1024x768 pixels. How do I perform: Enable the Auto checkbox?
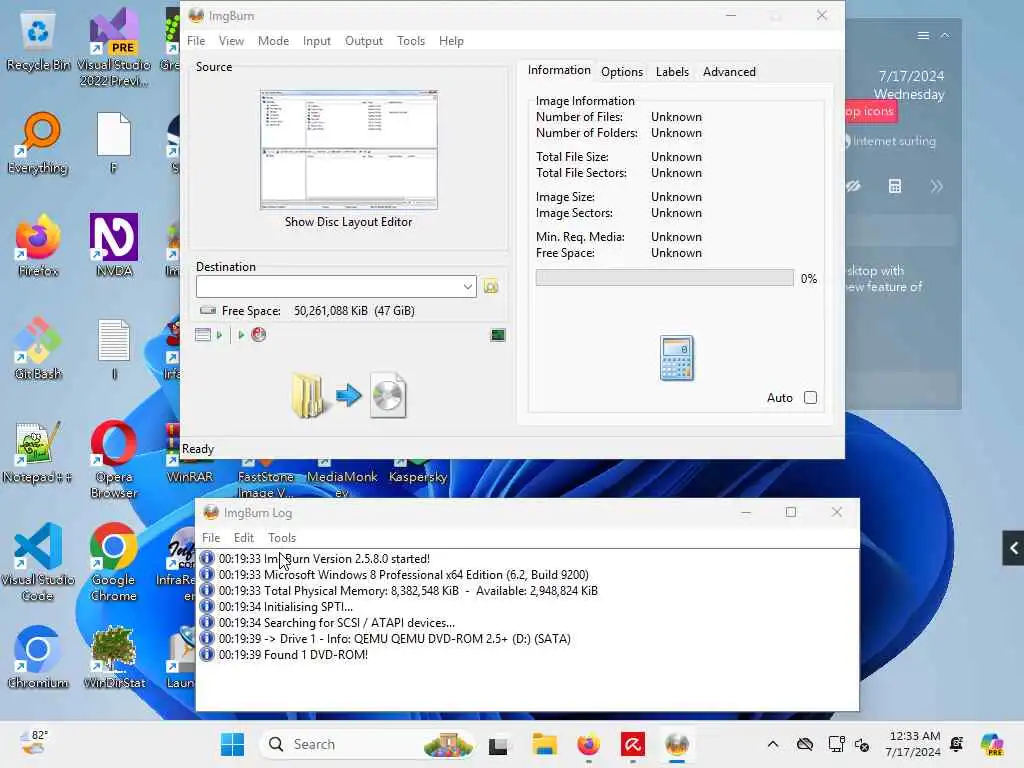[810, 398]
